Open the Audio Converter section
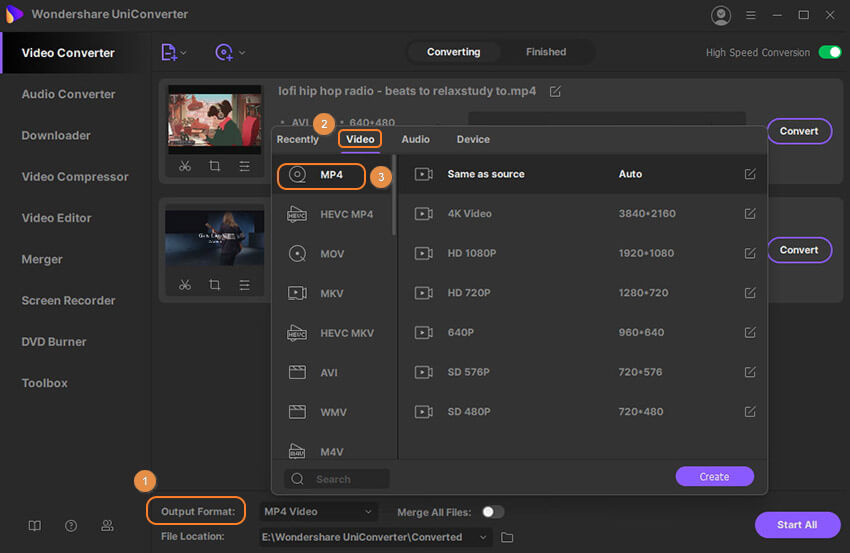 pyautogui.click(x=68, y=94)
